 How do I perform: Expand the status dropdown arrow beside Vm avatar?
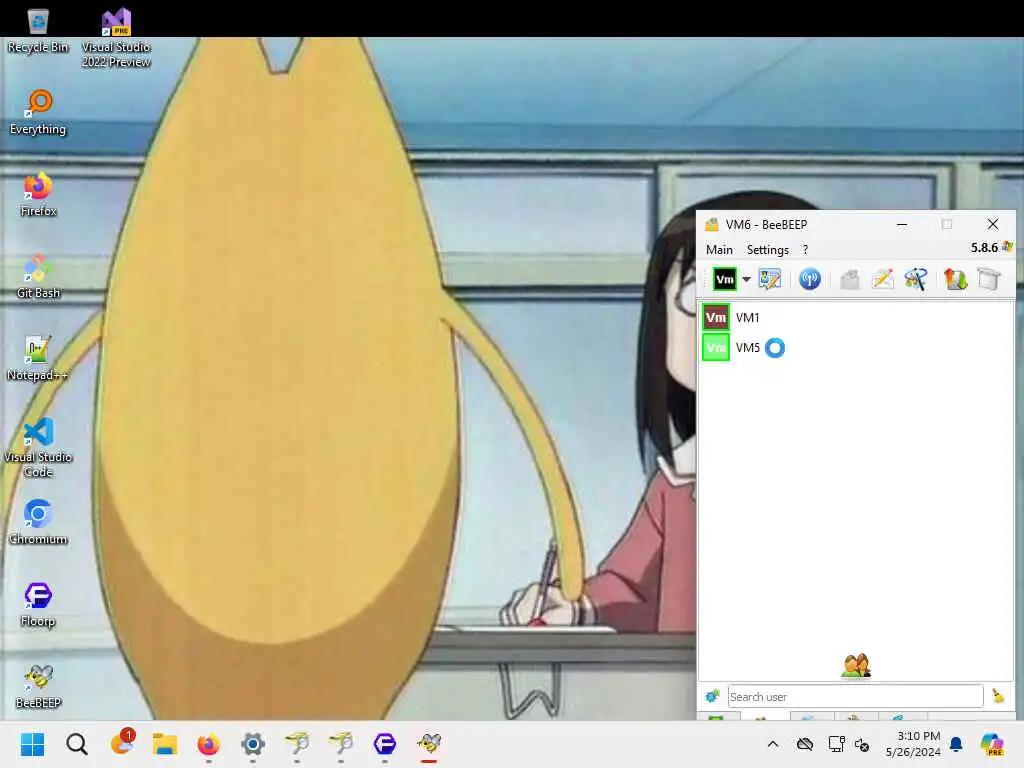(x=746, y=280)
